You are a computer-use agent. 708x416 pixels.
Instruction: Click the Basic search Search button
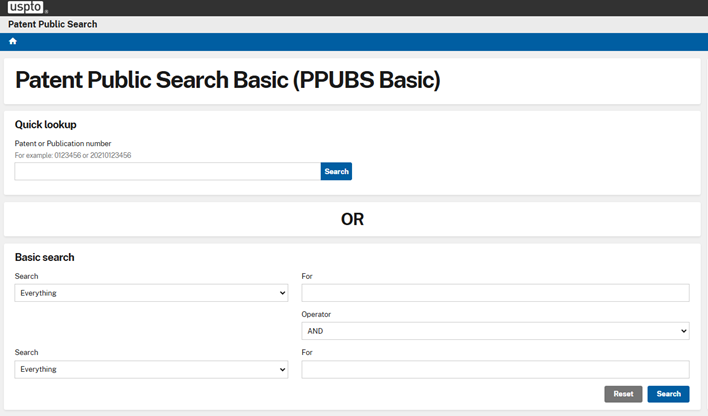(x=668, y=394)
